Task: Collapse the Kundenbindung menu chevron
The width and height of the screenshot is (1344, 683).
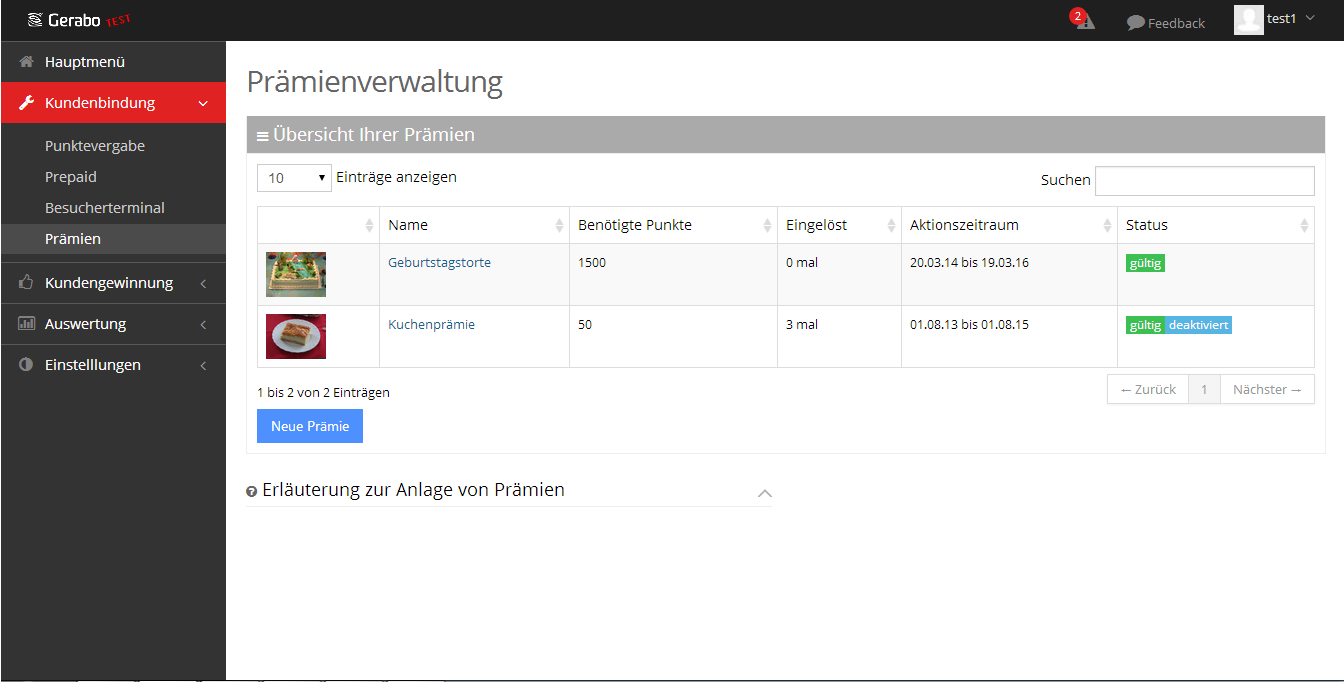Action: 203,103
